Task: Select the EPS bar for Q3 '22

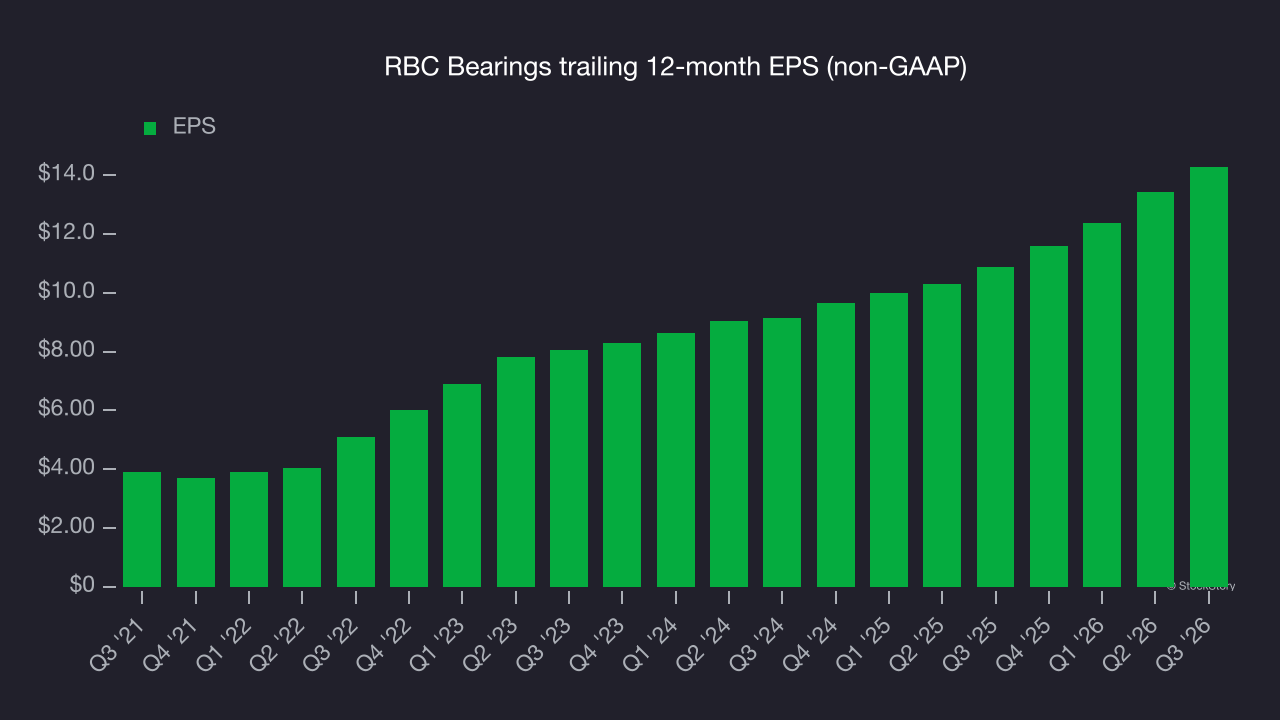Action: point(356,512)
